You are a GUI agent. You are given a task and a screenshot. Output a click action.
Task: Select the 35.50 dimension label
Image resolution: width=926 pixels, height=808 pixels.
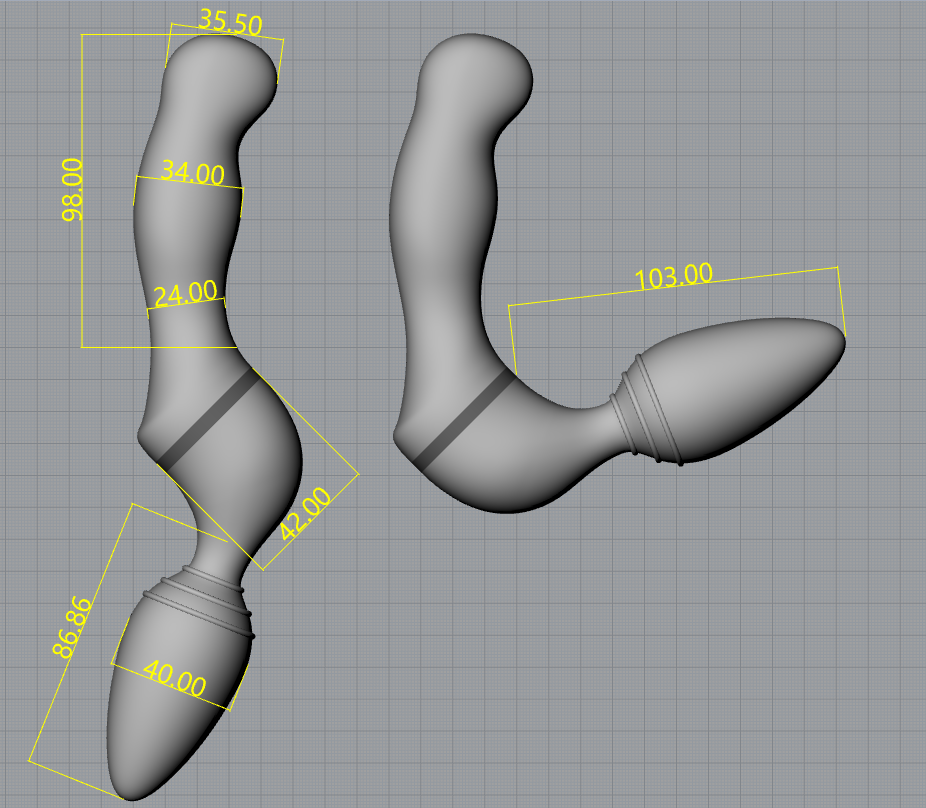coord(231,22)
